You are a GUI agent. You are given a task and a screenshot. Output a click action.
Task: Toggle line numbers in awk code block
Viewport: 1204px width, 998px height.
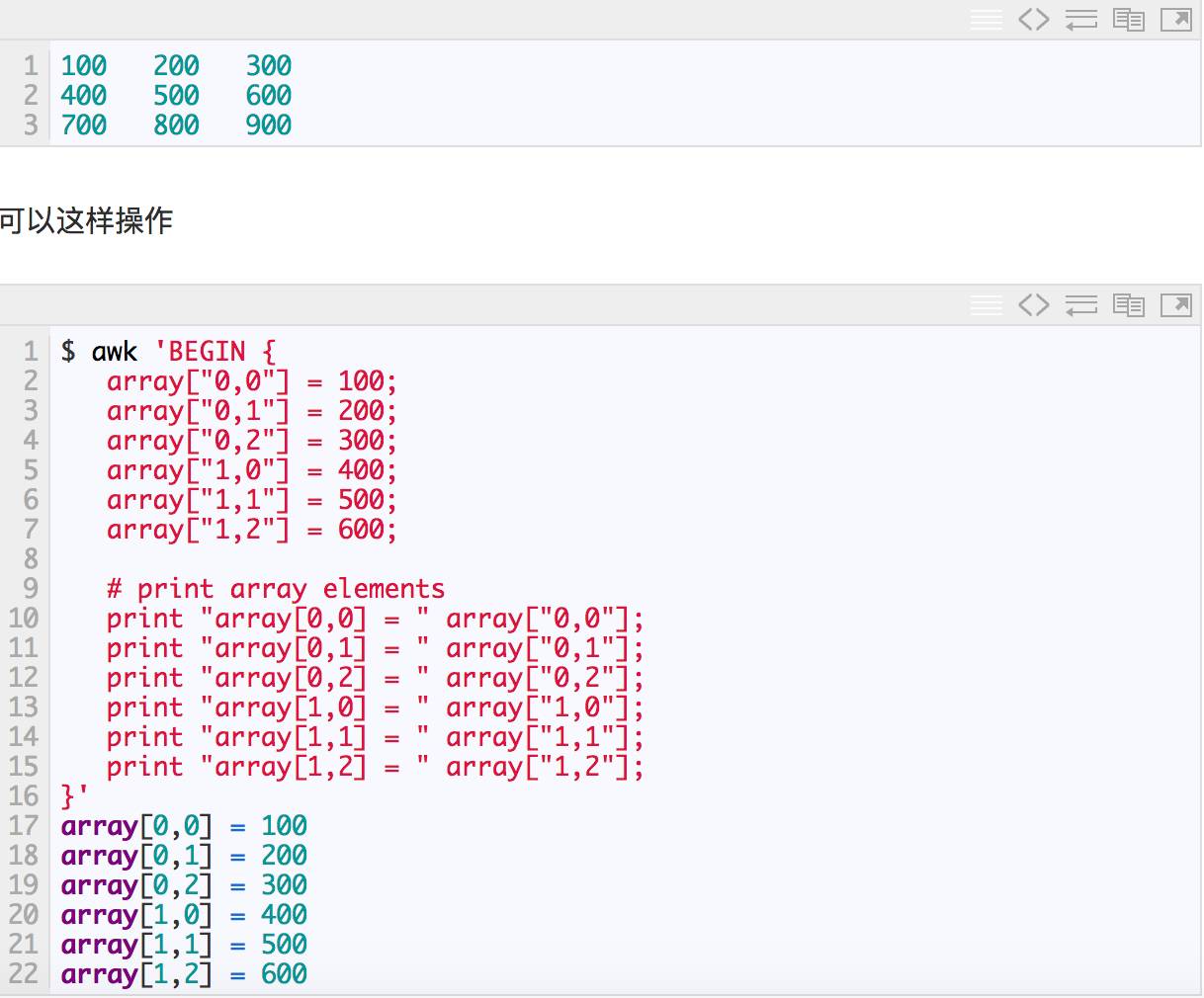[x=986, y=304]
